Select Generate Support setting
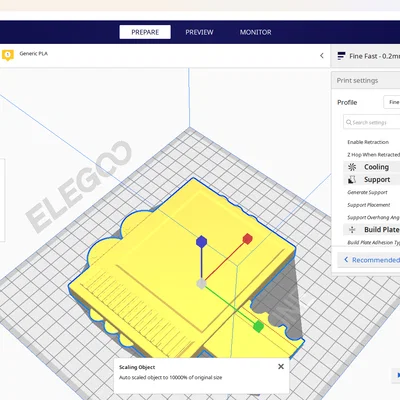 coord(367,192)
